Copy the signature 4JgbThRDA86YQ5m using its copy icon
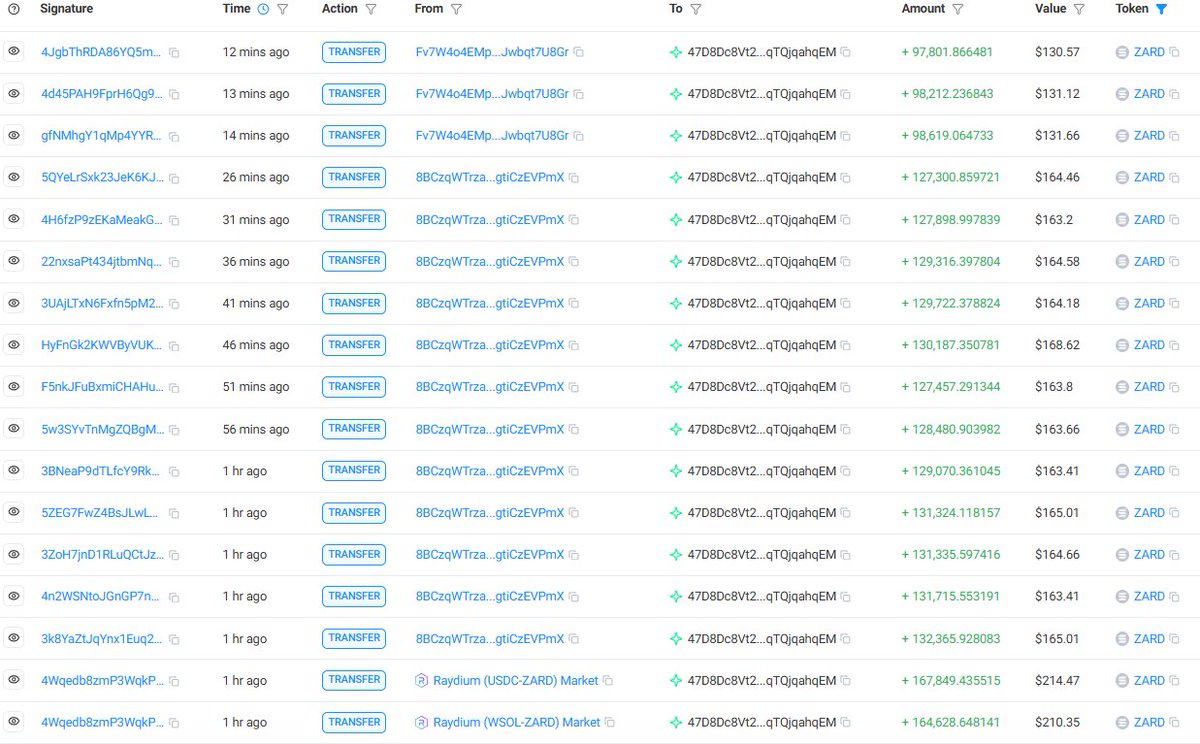Screen dimensions: 1200x744 point(174,52)
